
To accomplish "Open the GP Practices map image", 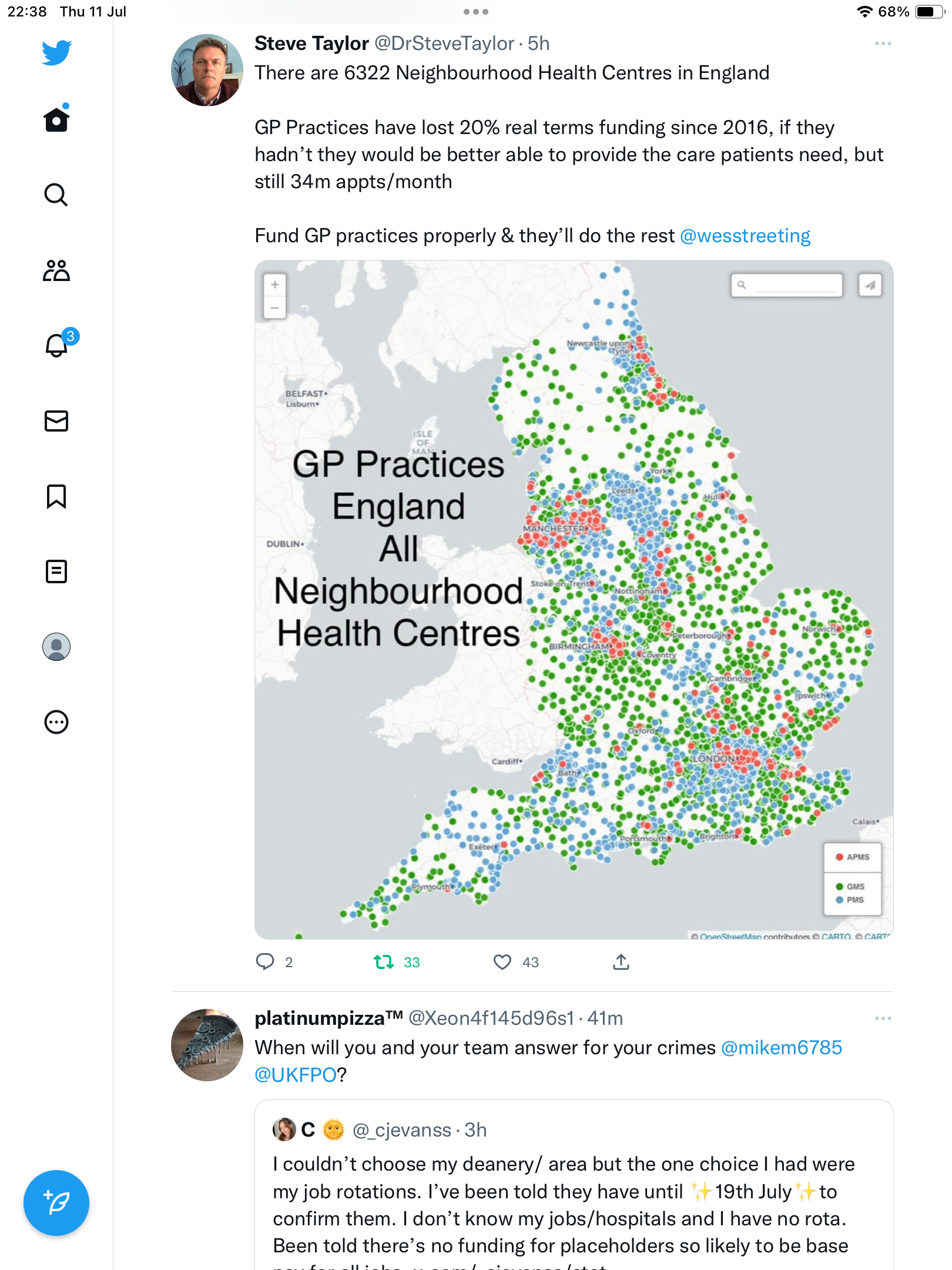I will (x=574, y=599).
